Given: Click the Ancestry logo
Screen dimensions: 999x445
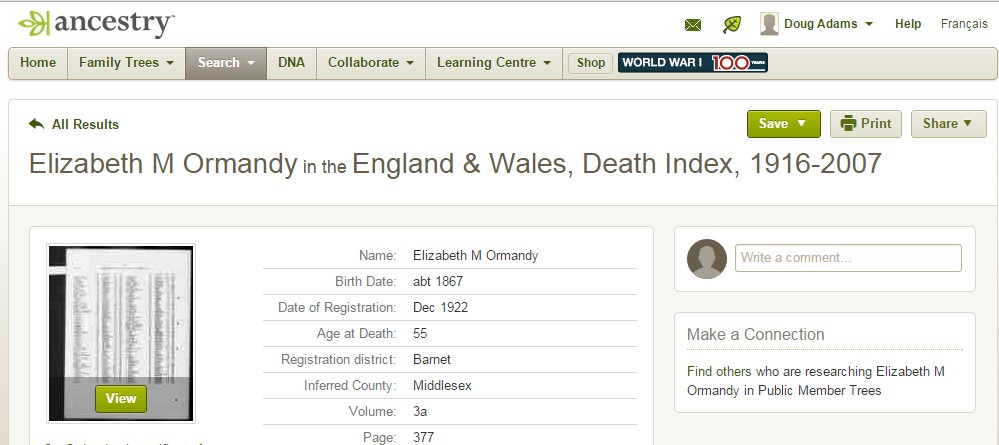Looking at the screenshot, I should click(96, 24).
